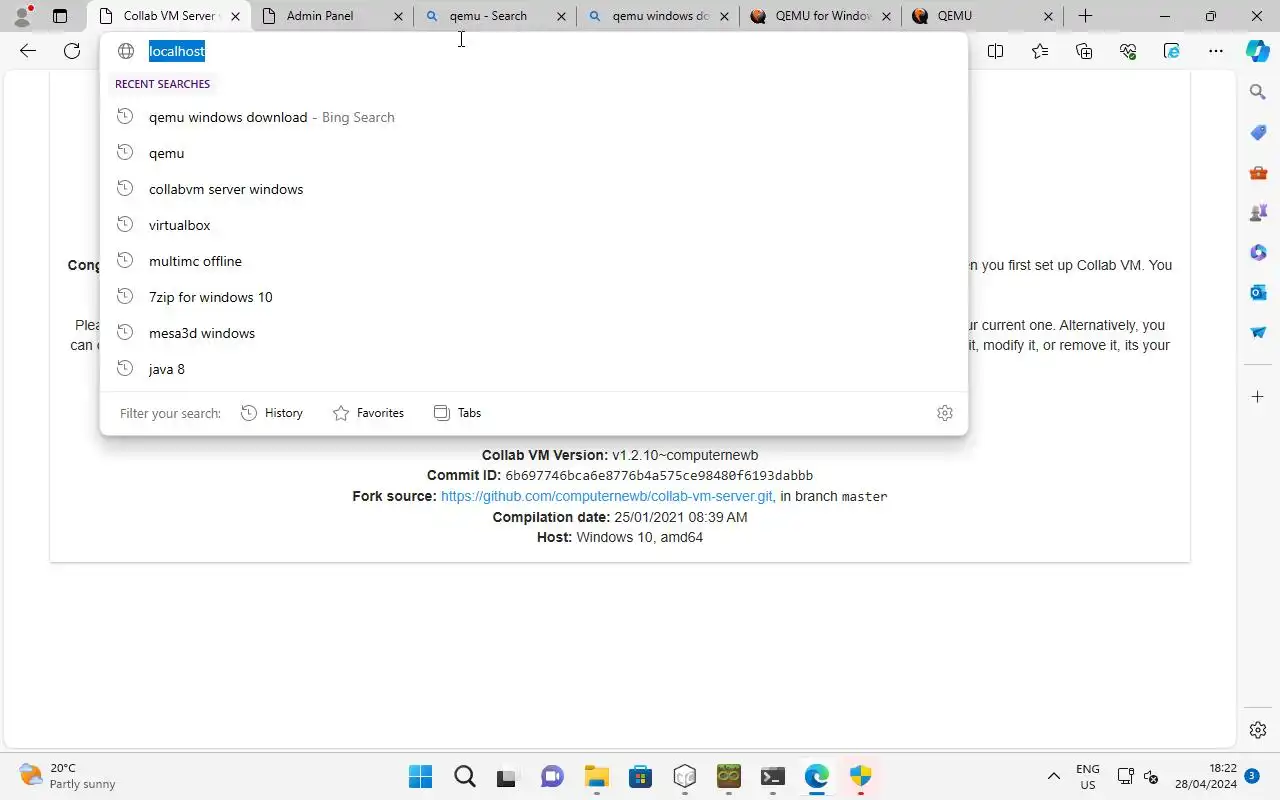The height and width of the screenshot is (800, 1280).
Task: Open Settings and more ellipsis menu
Action: [x=1216, y=51]
